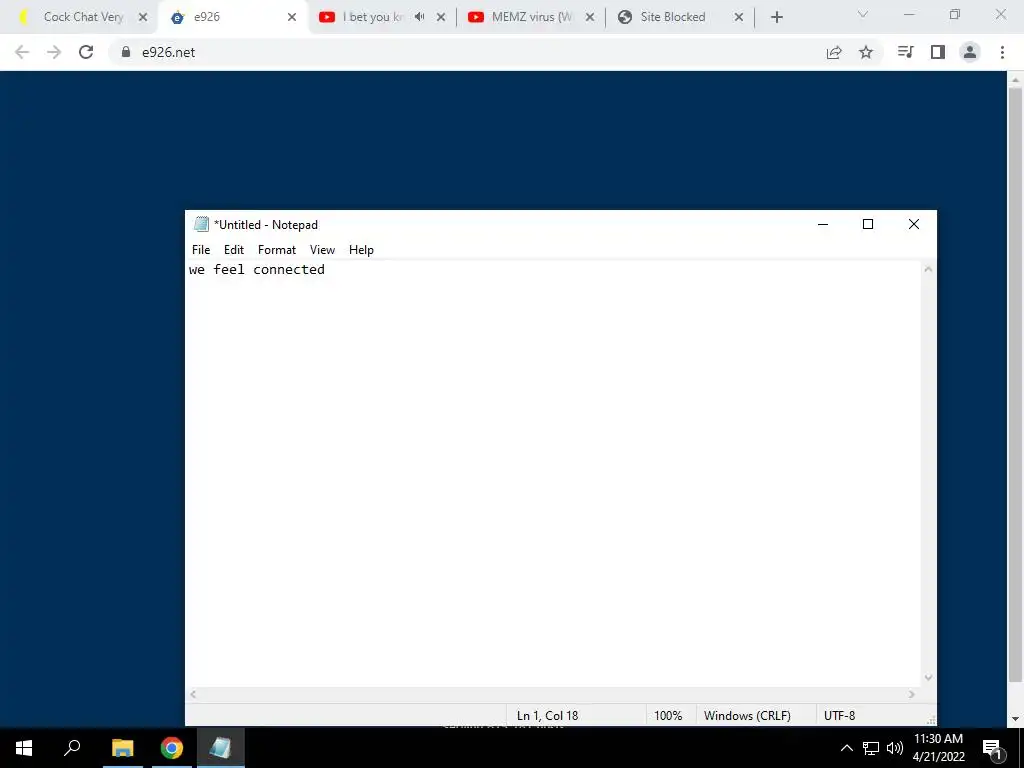Click Notepad horizontal scroll left arrow
Image resolution: width=1024 pixels, height=768 pixels.
tap(193, 694)
